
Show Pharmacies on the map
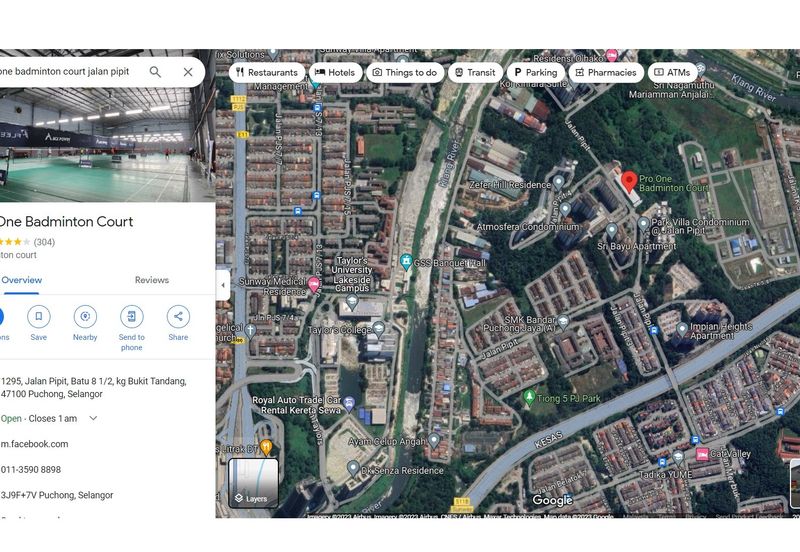[x=605, y=72]
